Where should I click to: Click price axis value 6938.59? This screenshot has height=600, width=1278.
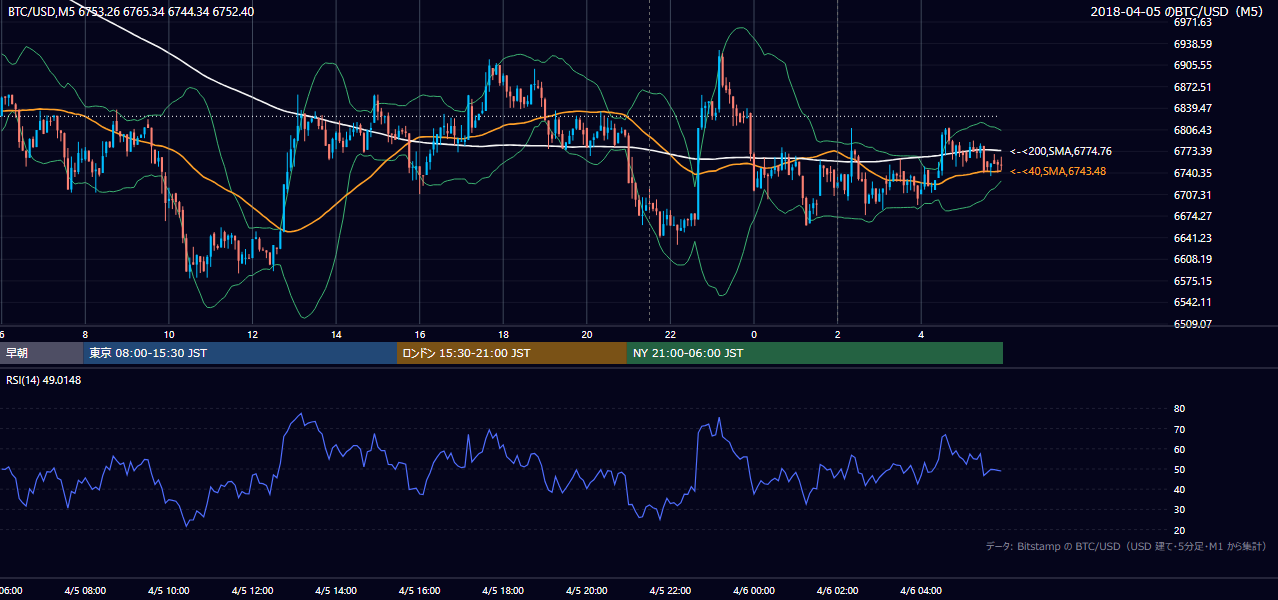(1192, 44)
